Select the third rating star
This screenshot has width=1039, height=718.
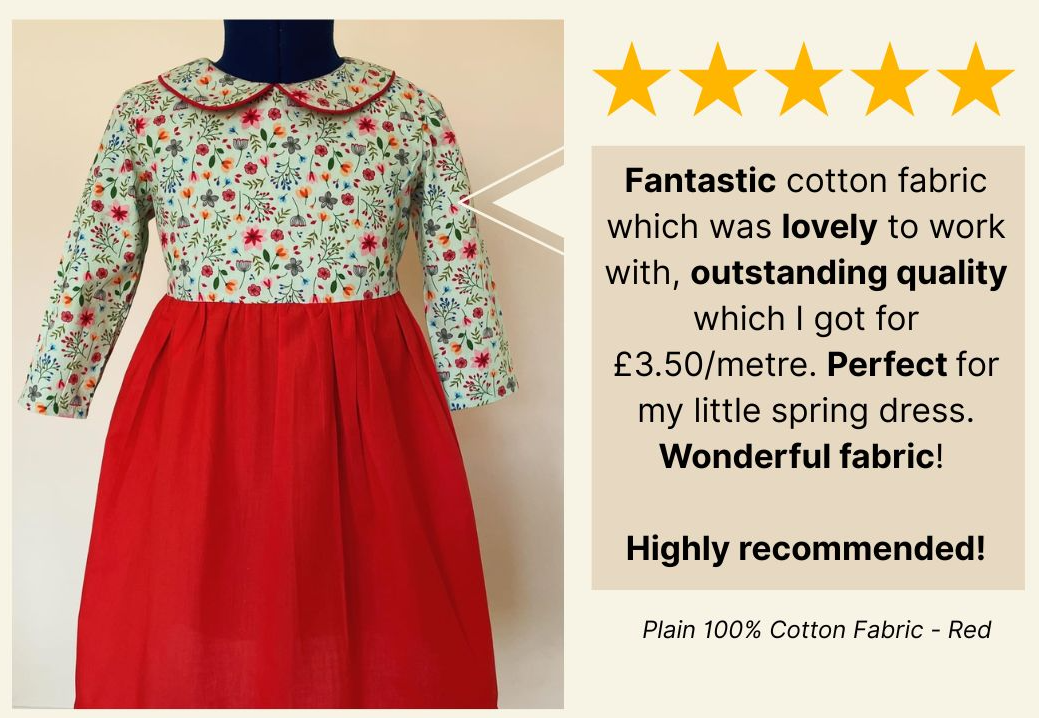click(803, 79)
